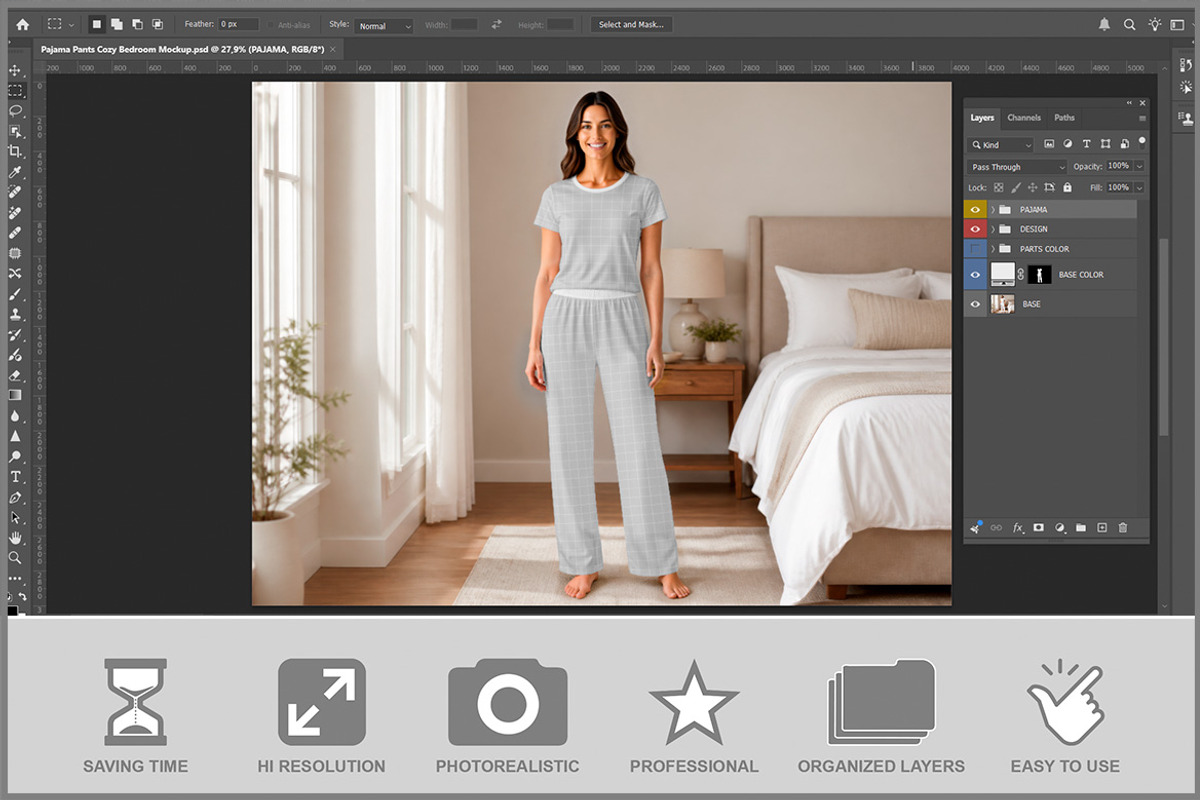Toggle lock all layer attributes
This screenshot has height=800, width=1200.
1067,187
